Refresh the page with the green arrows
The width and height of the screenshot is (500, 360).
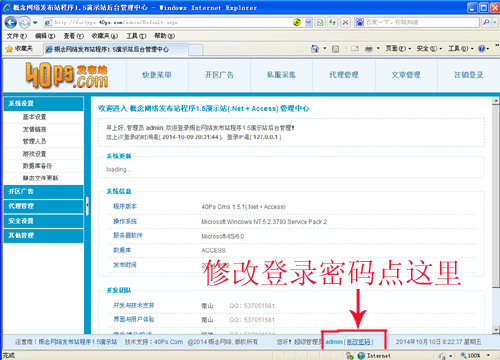click(x=332, y=23)
